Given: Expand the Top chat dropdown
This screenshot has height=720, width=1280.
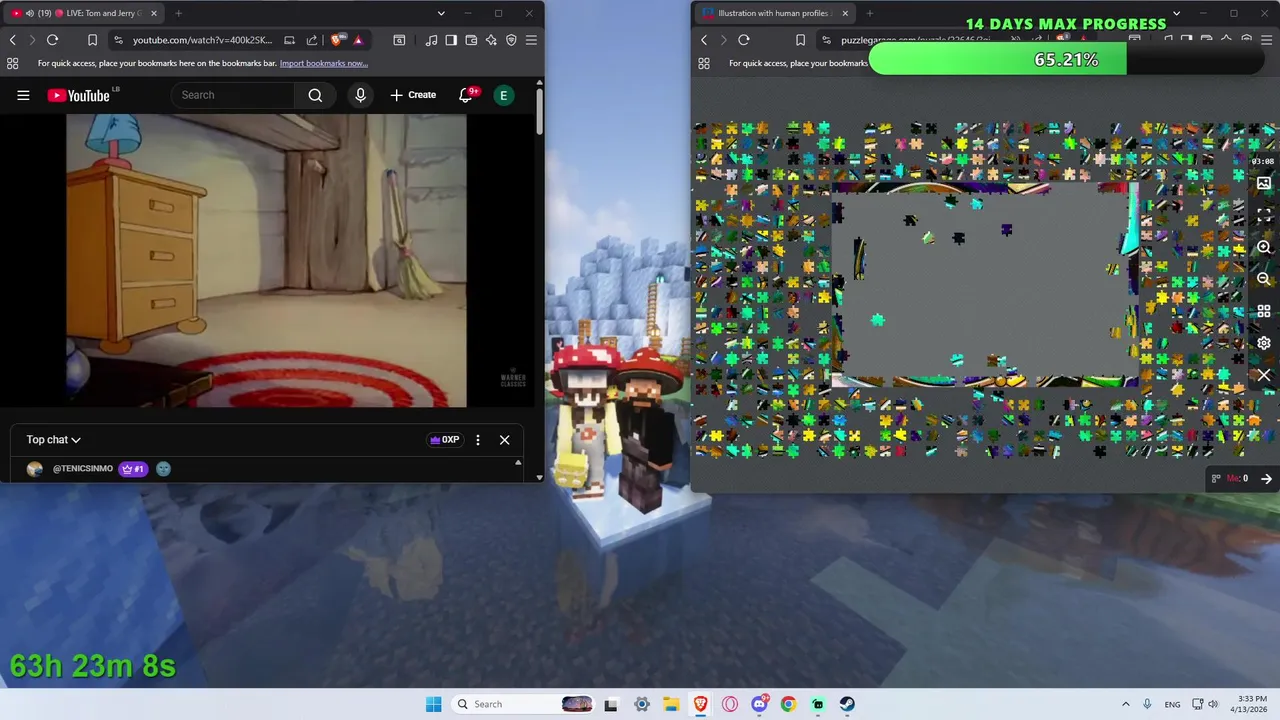Looking at the screenshot, I should pyautogui.click(x=53, y=440).
